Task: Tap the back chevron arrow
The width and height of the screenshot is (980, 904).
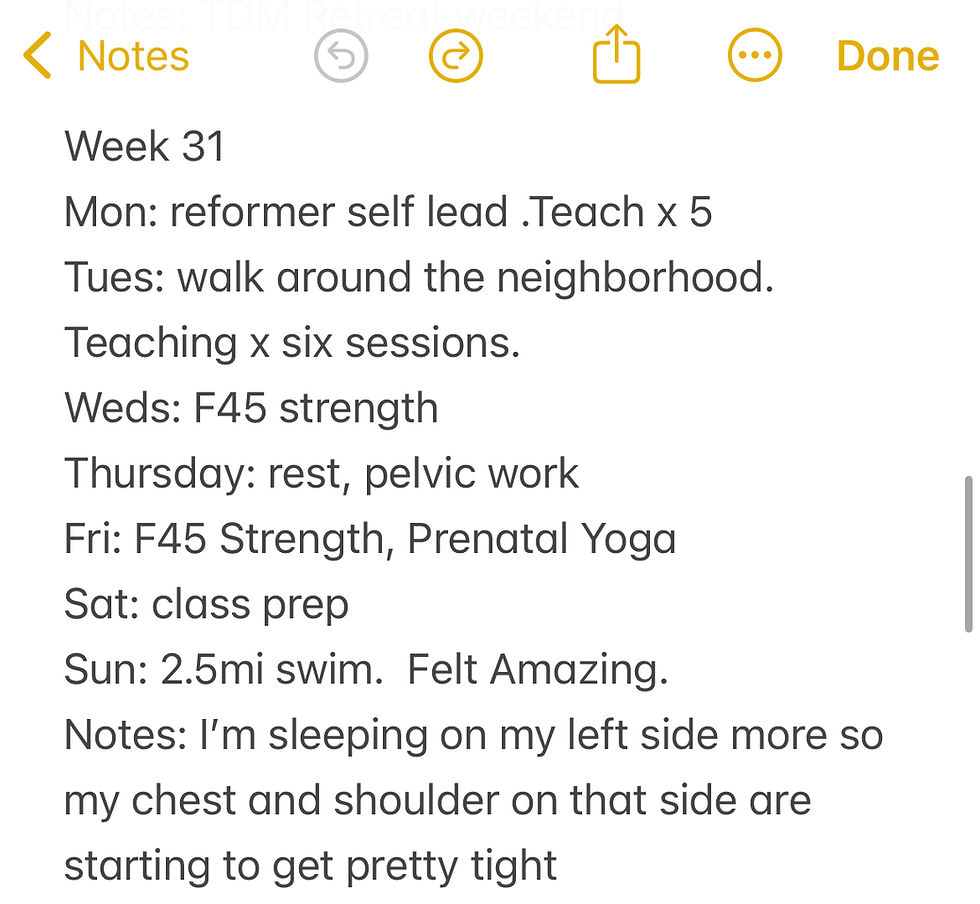Action: pos(37,56)
